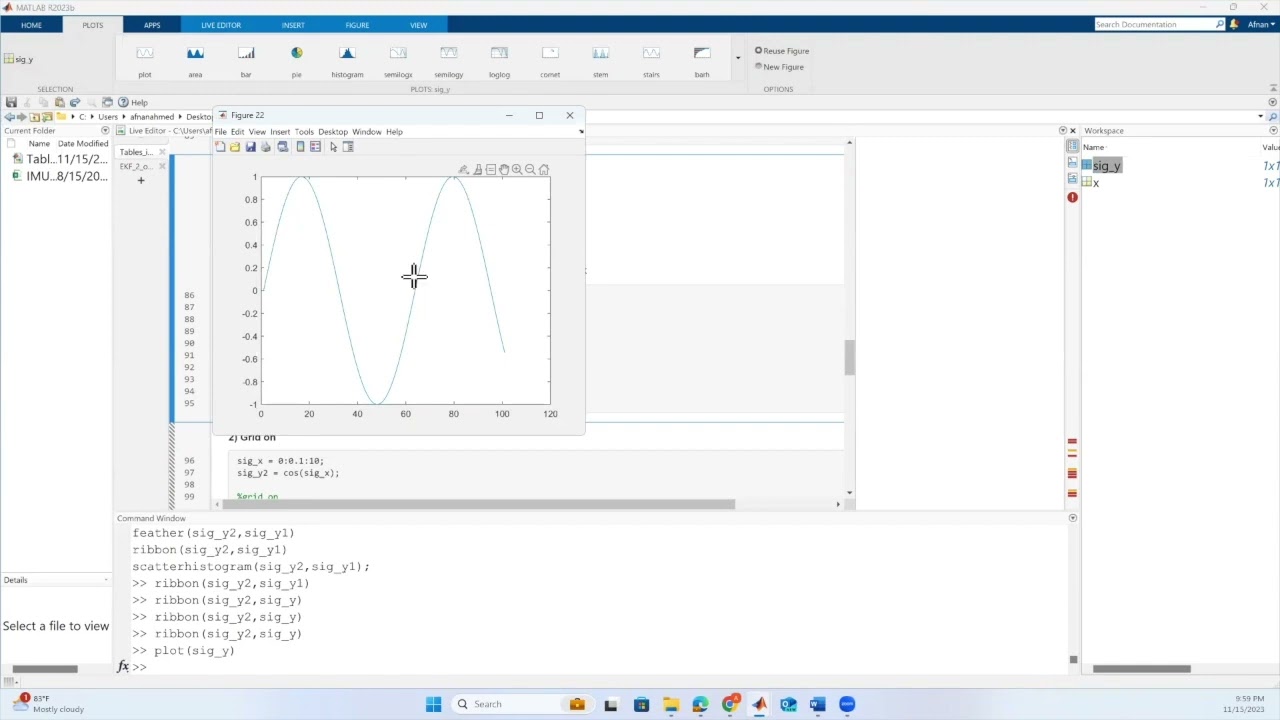The width and height of the screenshot is (1280, 720).
Task: Click the red error indicator beside Workspace
Action: coord(1072,197)
